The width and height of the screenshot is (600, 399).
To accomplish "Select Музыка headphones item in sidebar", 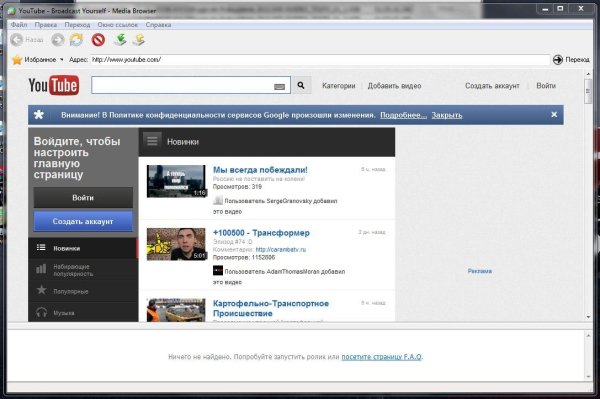I will [83, 313].
